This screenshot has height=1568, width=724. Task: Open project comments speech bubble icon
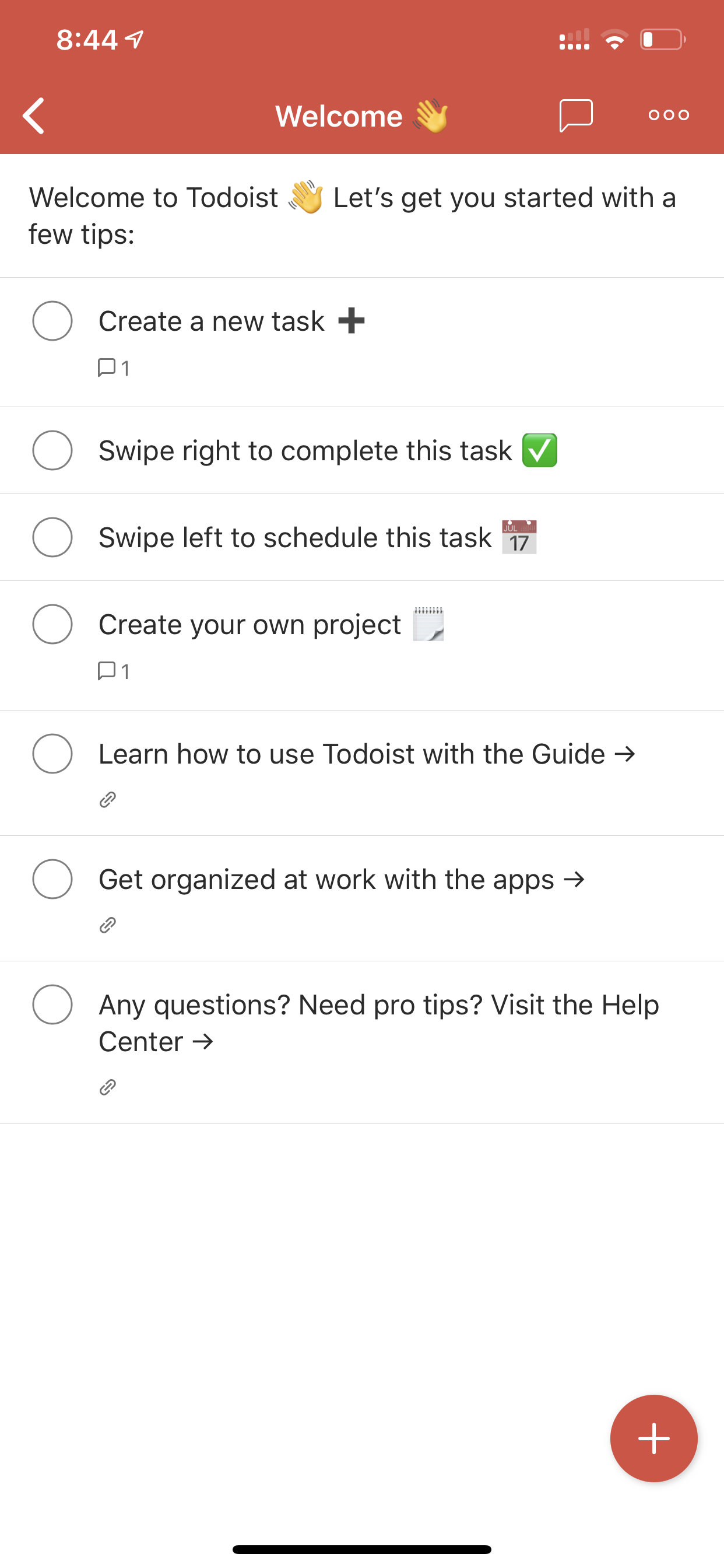click(x=575, y=115)
